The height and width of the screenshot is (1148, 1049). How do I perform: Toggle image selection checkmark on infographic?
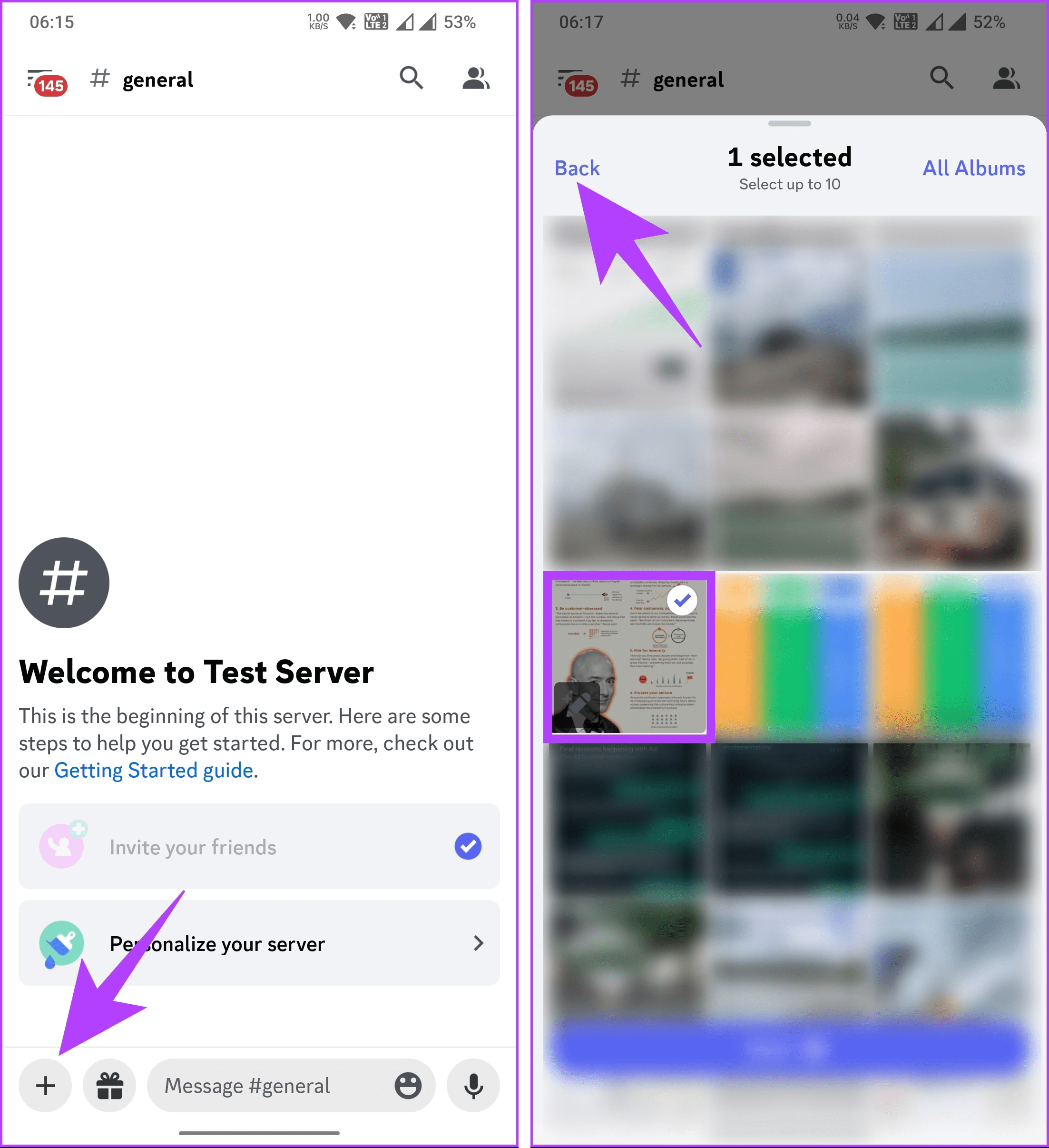pos(683,597)
